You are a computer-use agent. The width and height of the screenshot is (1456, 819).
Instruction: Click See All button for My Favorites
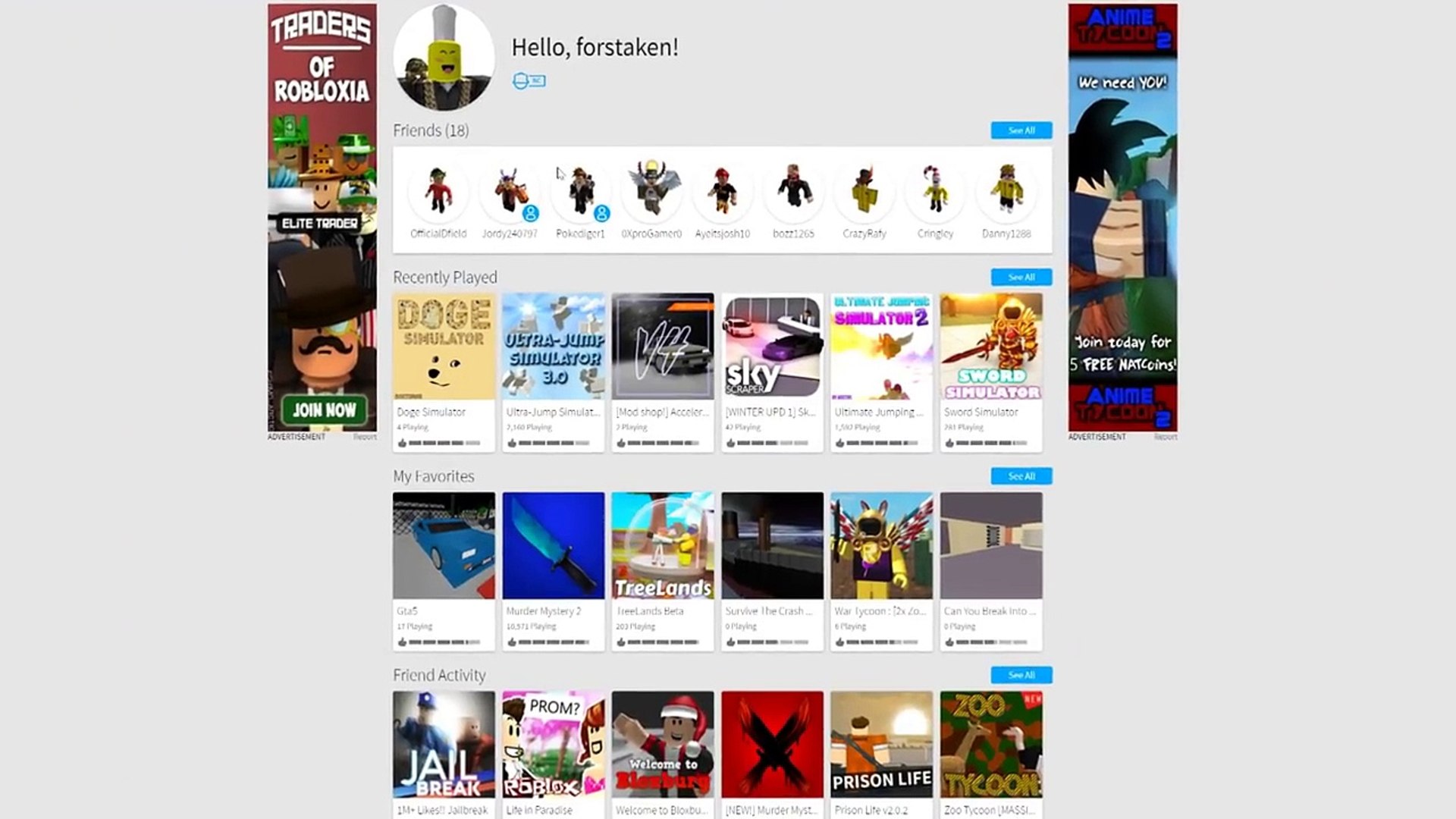(x=1020, y=476)
